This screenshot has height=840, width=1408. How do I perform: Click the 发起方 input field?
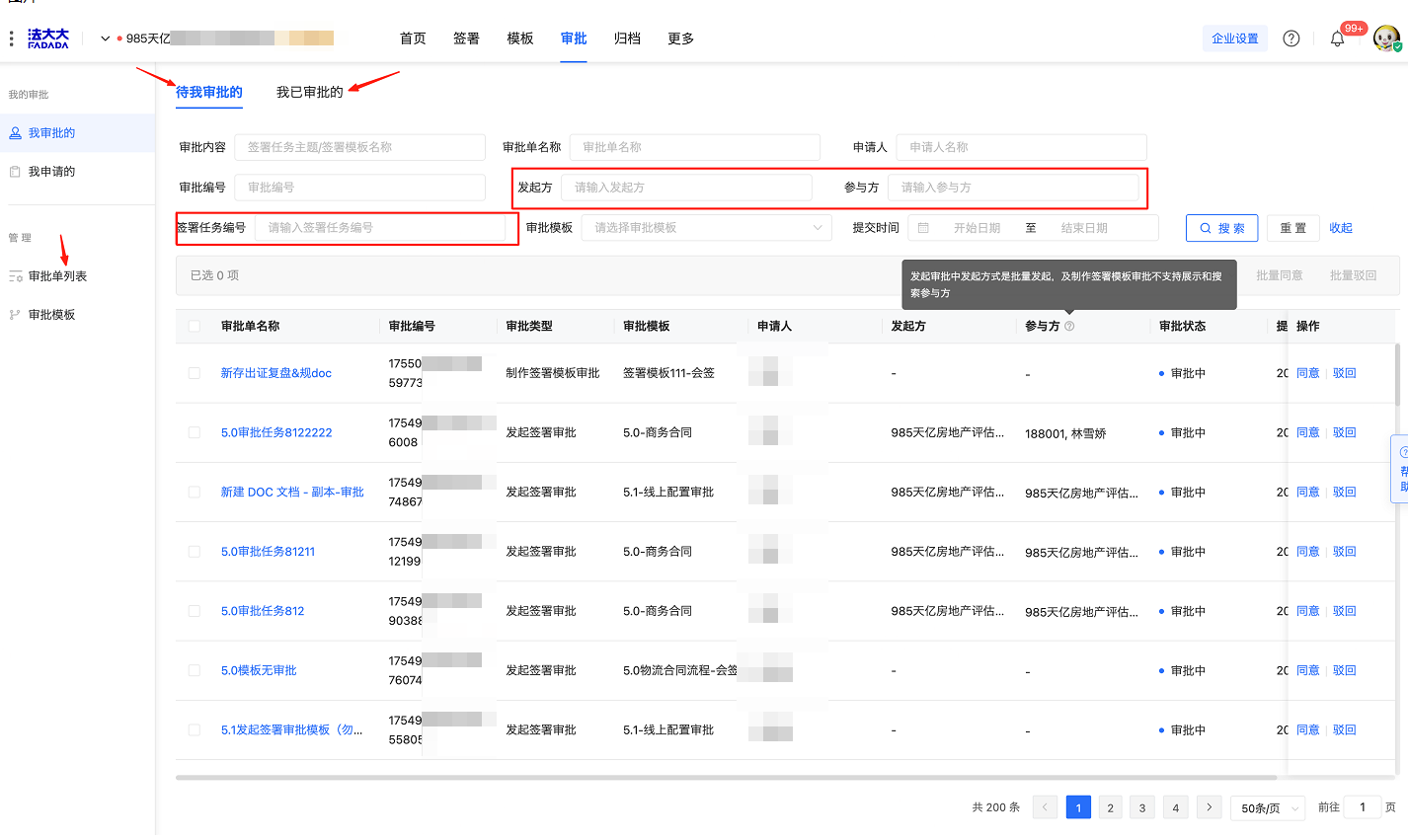coord(686,188)
